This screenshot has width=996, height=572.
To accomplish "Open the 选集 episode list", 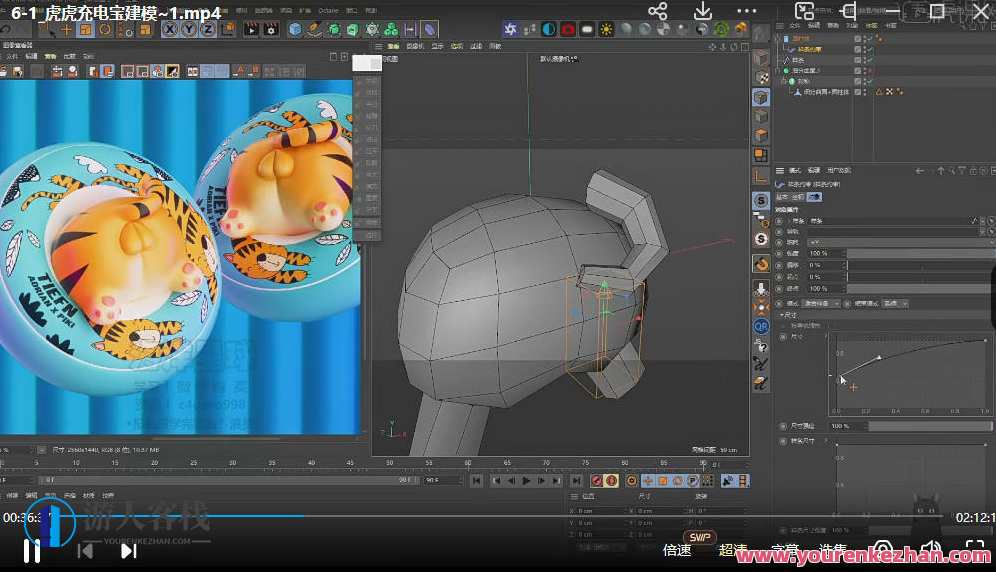I will (x=833, y=550).
